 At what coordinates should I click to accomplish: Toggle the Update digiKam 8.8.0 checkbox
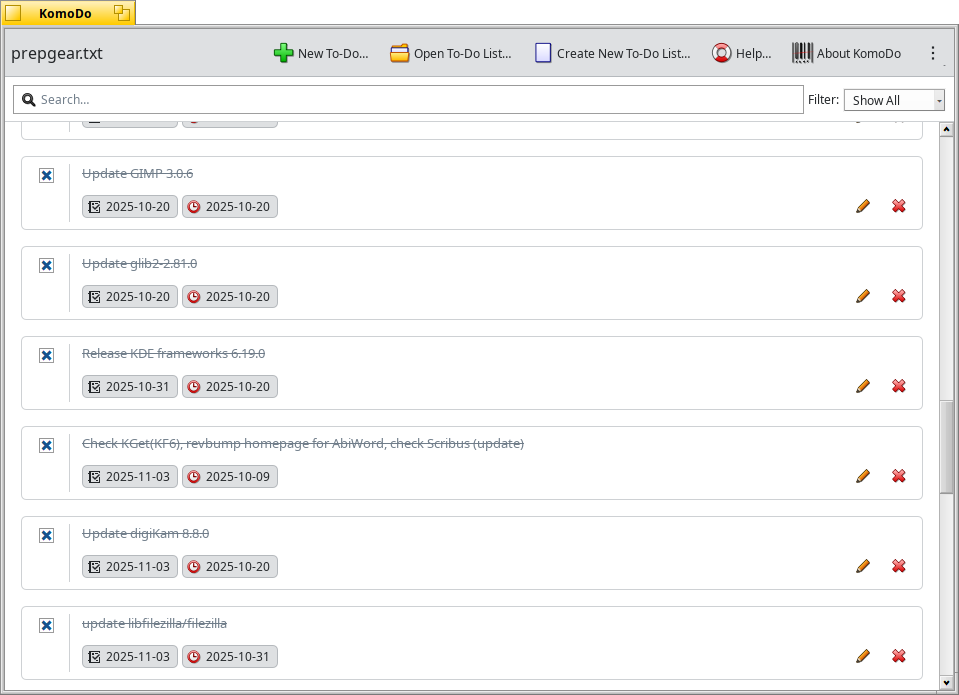point(46,535)
